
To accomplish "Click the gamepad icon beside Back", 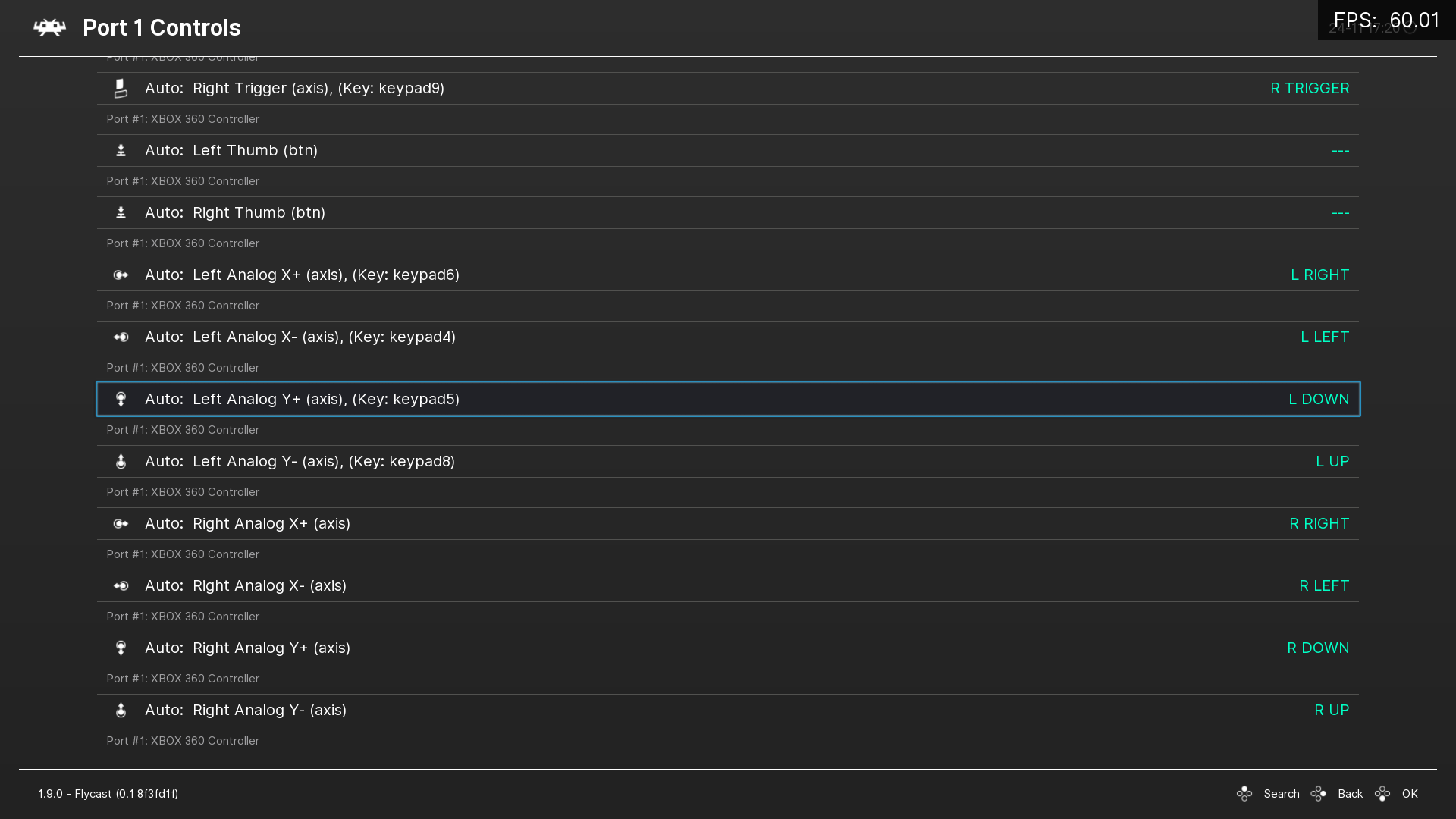I will pyautogui.click(x=1319, y=793).
